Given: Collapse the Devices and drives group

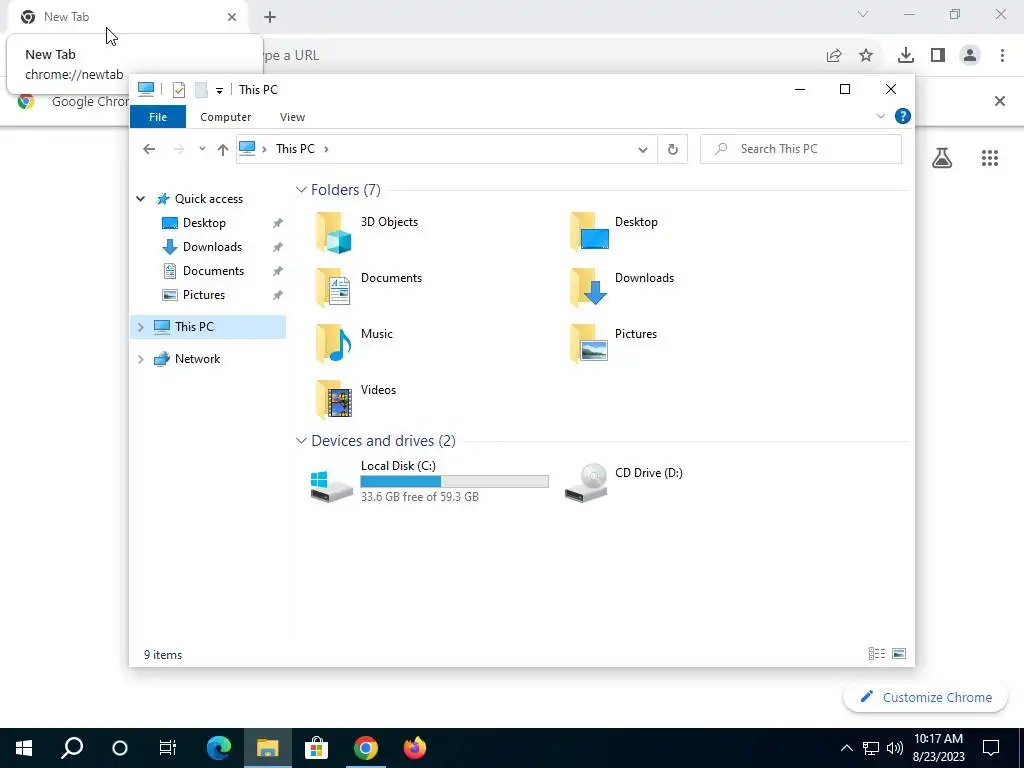Looking at the screenshot, I should pos(301,441).
